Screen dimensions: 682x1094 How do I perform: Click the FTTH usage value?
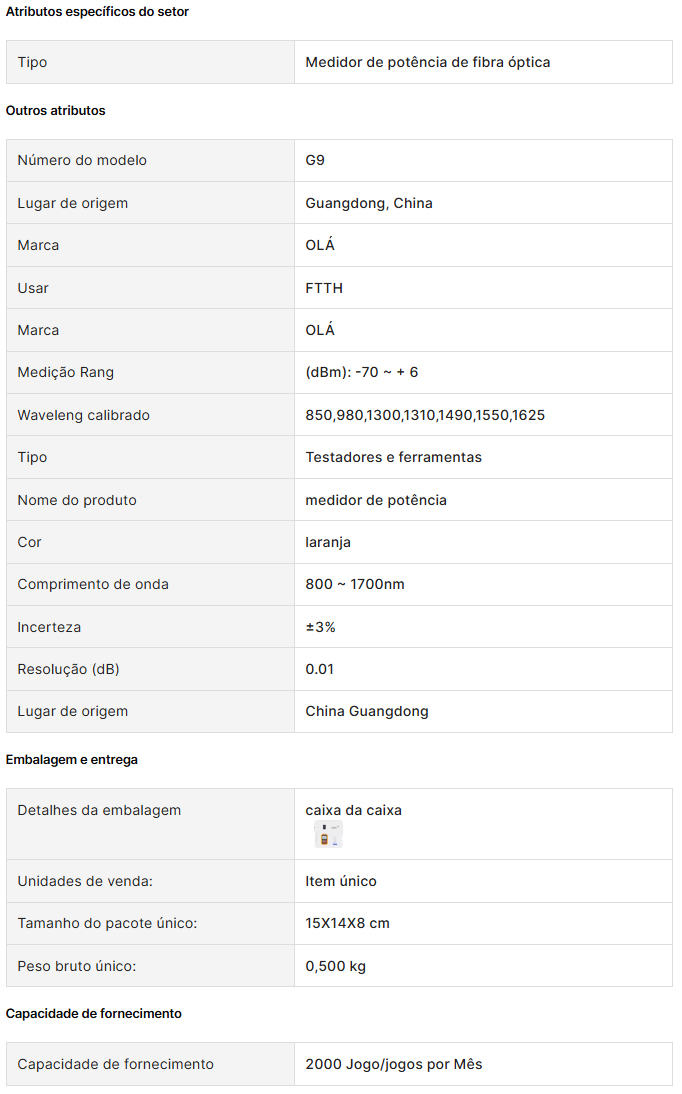[324, 288]
